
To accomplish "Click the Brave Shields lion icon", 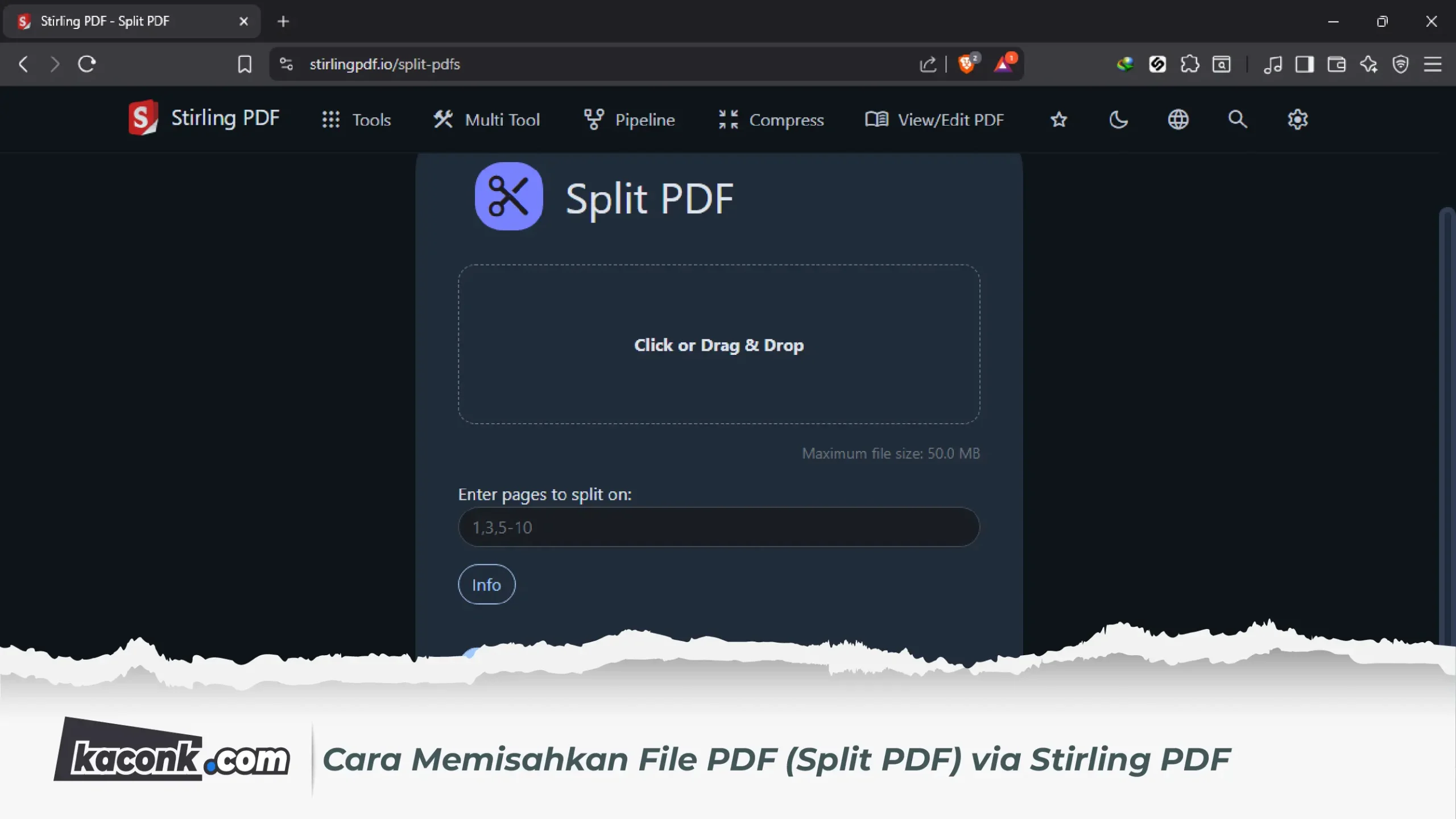I will 967,64.
